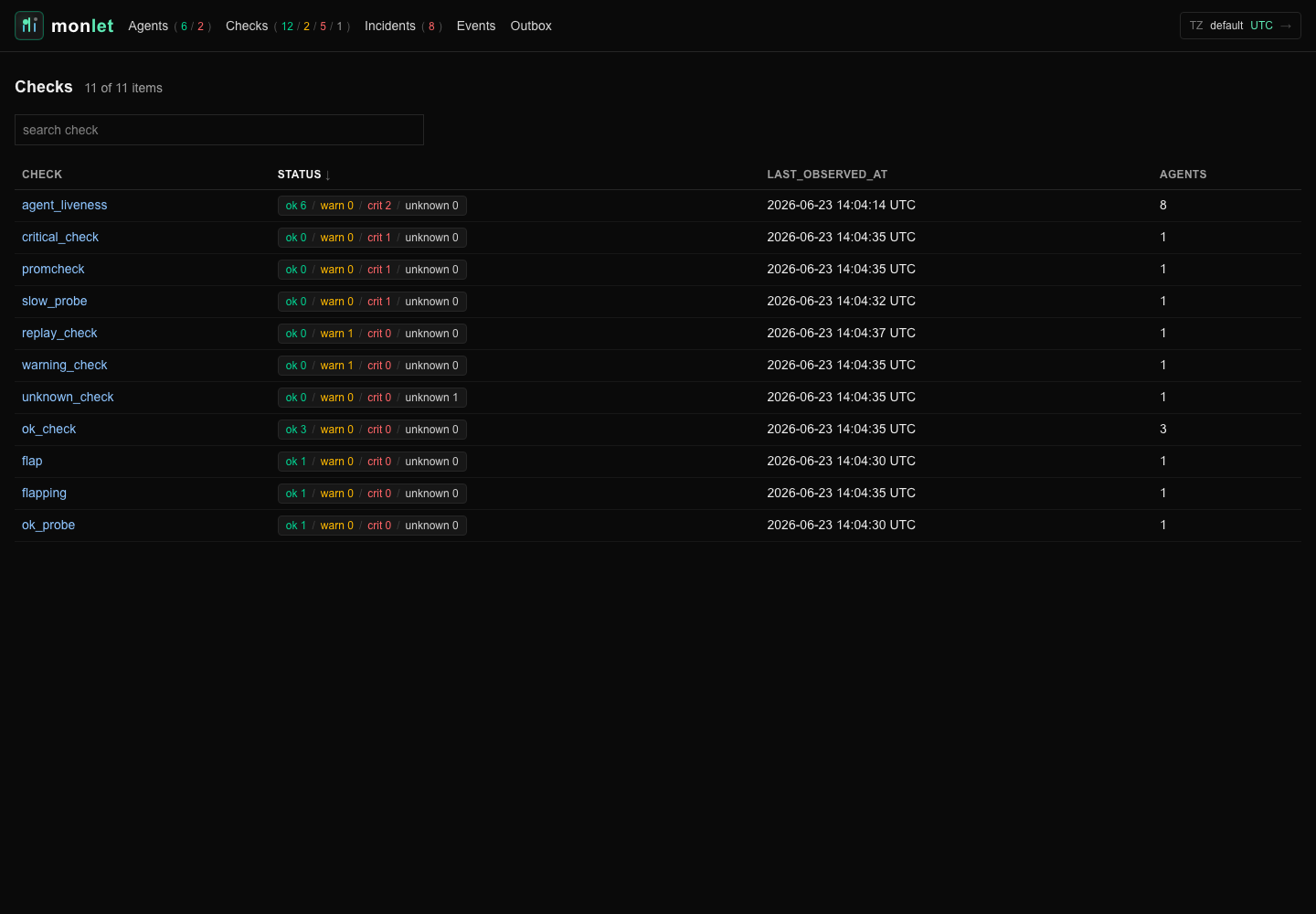Open the flapping check link
The height and width of the screenshot is (914, 1316).
click(x=44, y=493)
